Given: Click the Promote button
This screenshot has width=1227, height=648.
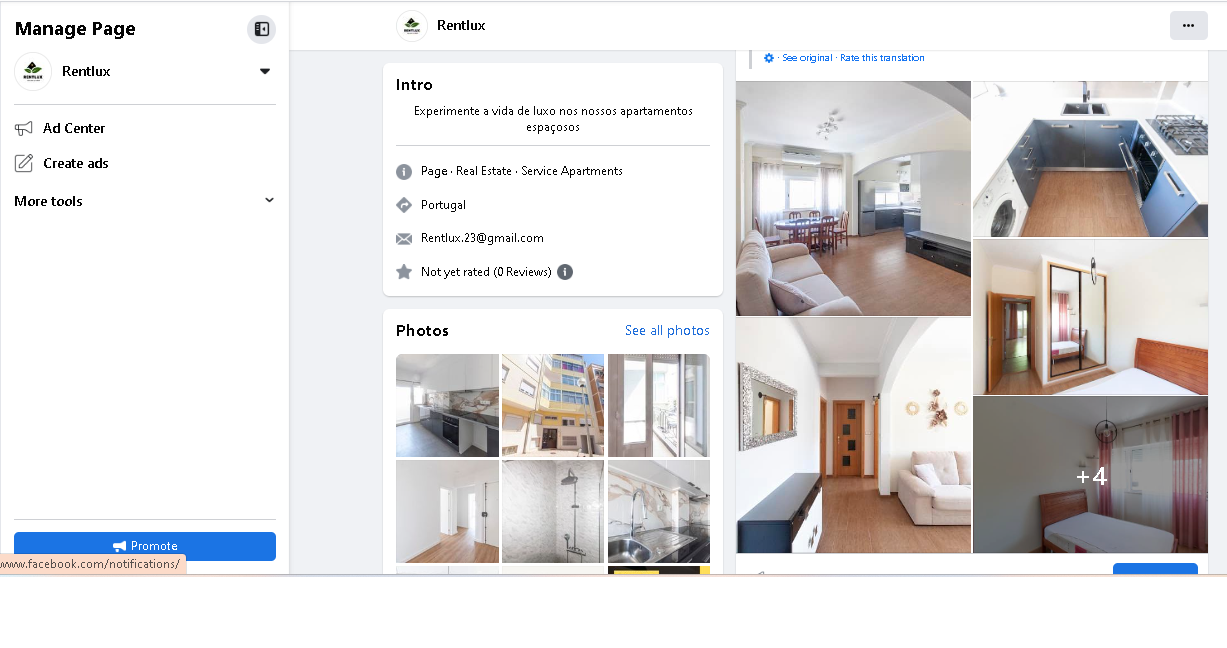Looking at the screenshot, I should [x=145, y=546].
